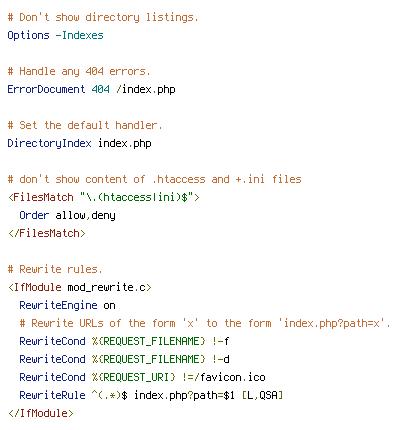This screenshot has width=400, height=430.
Task: Click the RewriteCond line ending with '!-d'
Action: click(124, 359)
